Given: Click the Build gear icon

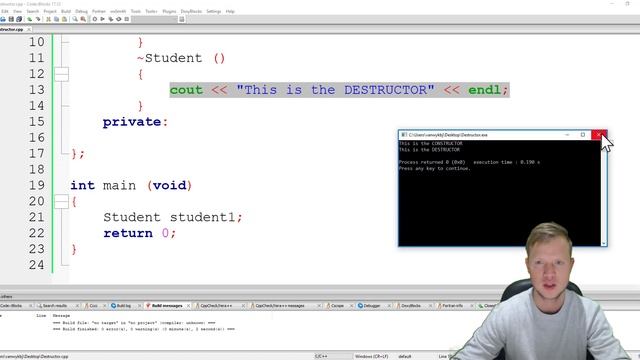Looking at the screenshot, I should click(95, 19).
